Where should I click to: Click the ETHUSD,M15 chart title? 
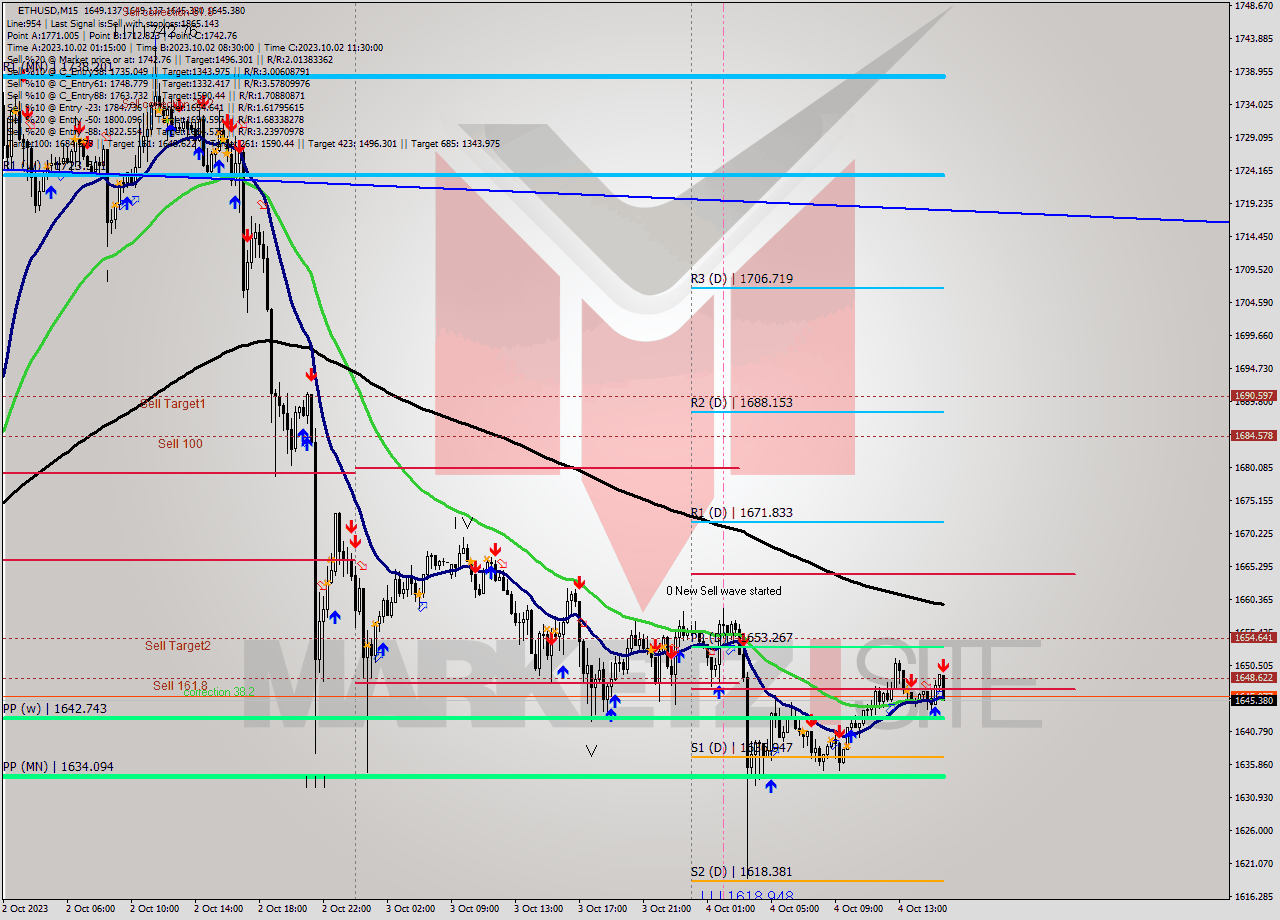[49, 10]
